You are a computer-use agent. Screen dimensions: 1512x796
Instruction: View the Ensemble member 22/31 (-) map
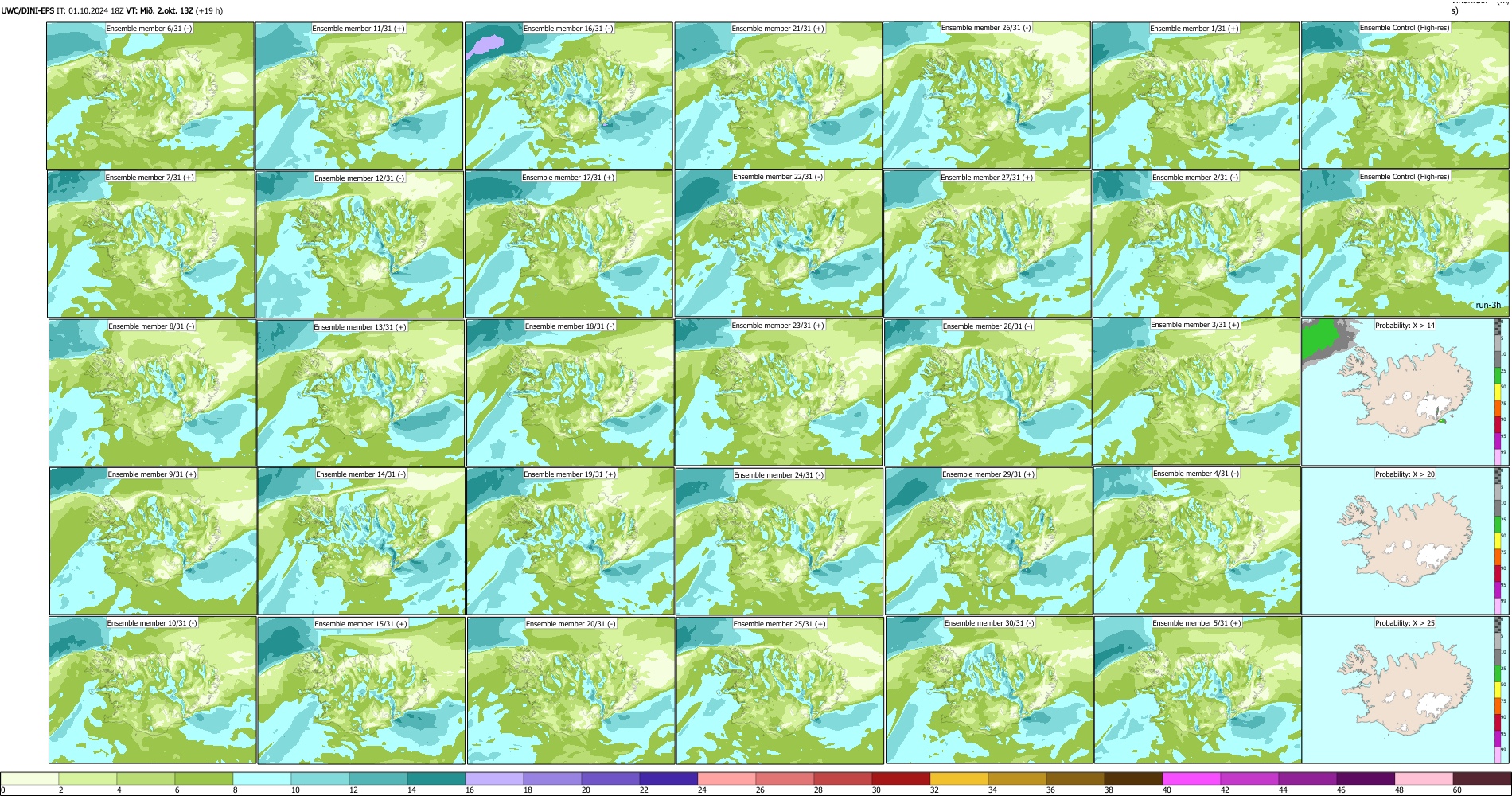pos(778,244)
